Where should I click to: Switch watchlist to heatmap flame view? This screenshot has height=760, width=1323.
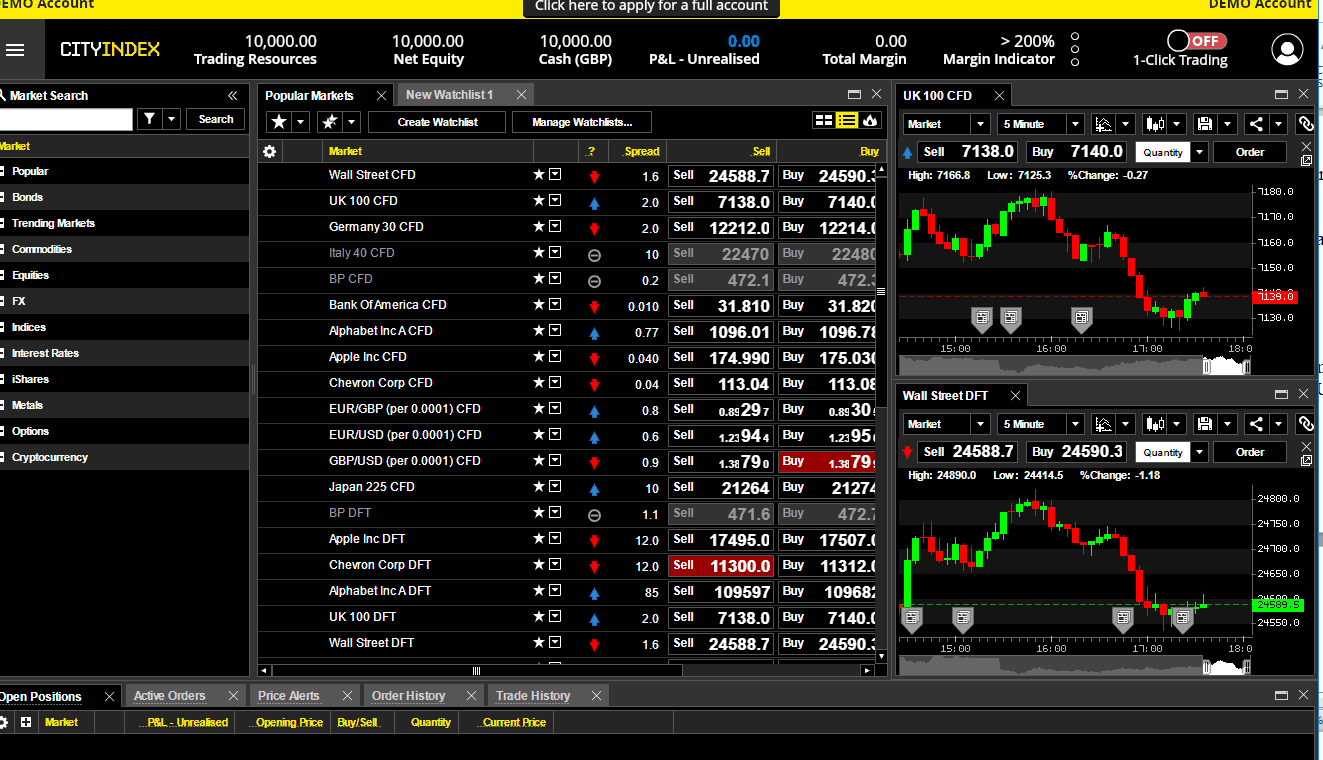coord(869,121)
